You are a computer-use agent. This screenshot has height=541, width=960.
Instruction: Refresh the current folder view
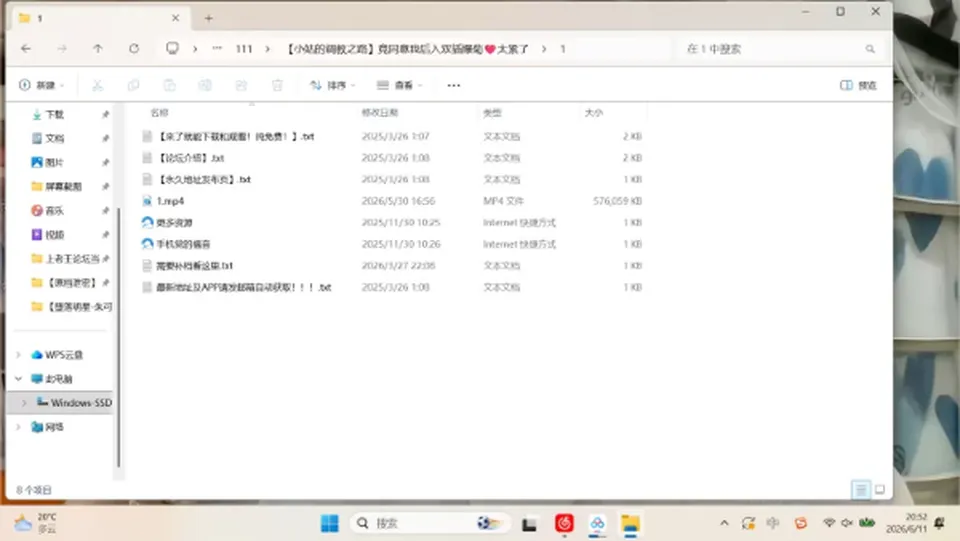coord(134,48)
